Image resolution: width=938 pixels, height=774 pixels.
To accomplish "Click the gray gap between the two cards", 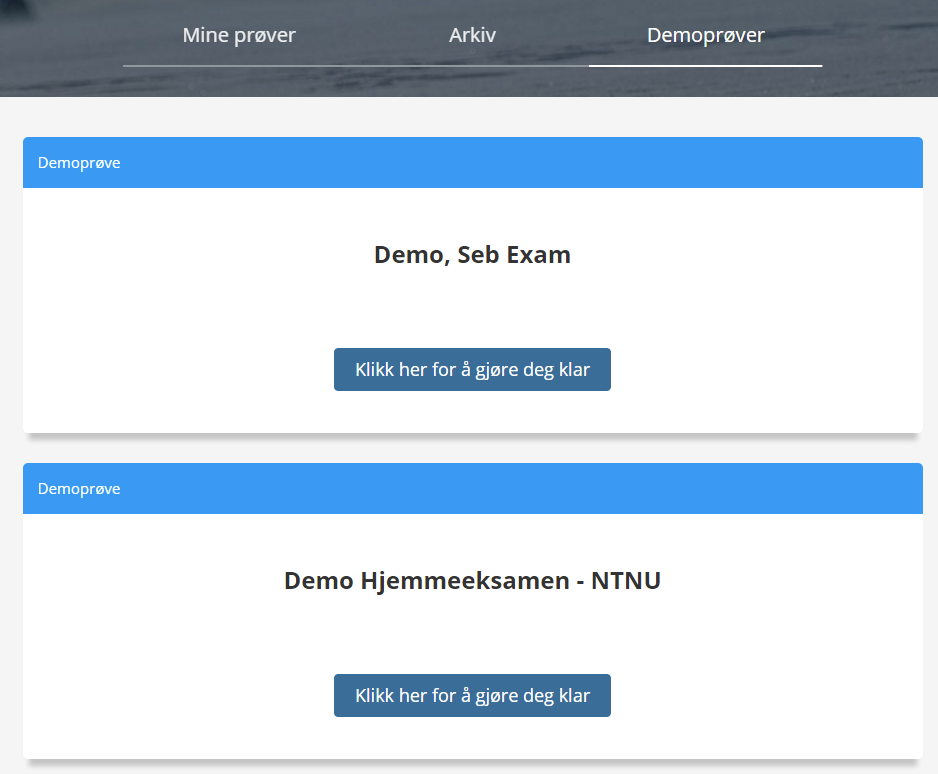I will pos(473,449).
